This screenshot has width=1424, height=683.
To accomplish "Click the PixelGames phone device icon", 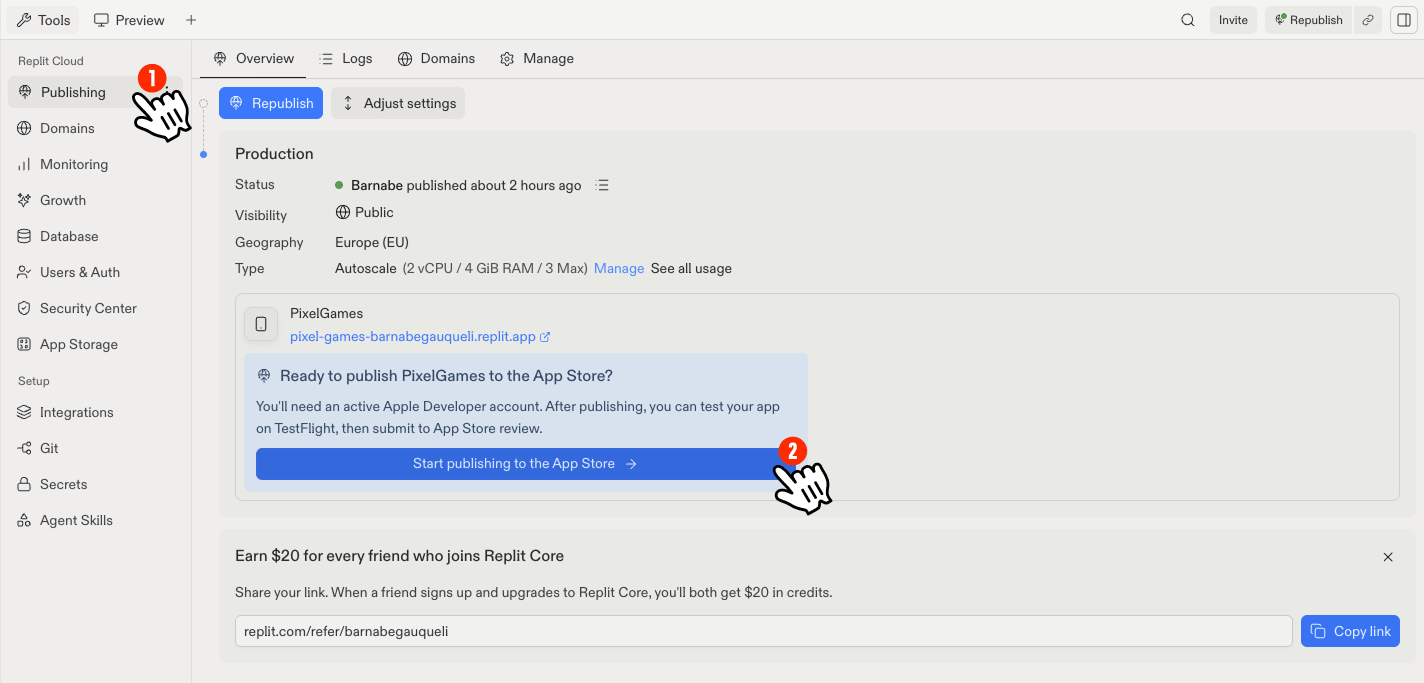I will 261,324.
